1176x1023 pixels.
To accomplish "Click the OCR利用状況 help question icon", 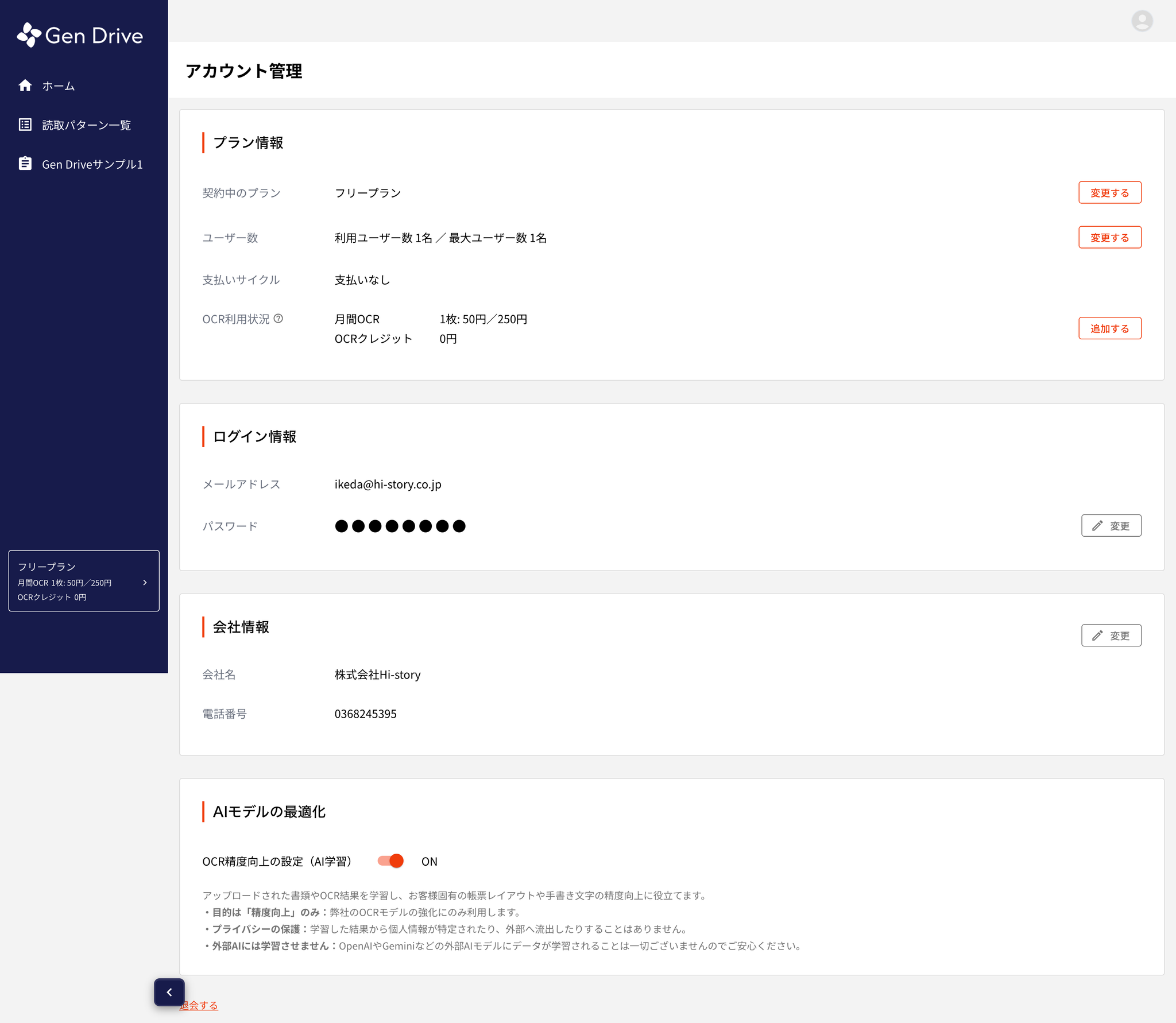I will (x=278, y=319).
